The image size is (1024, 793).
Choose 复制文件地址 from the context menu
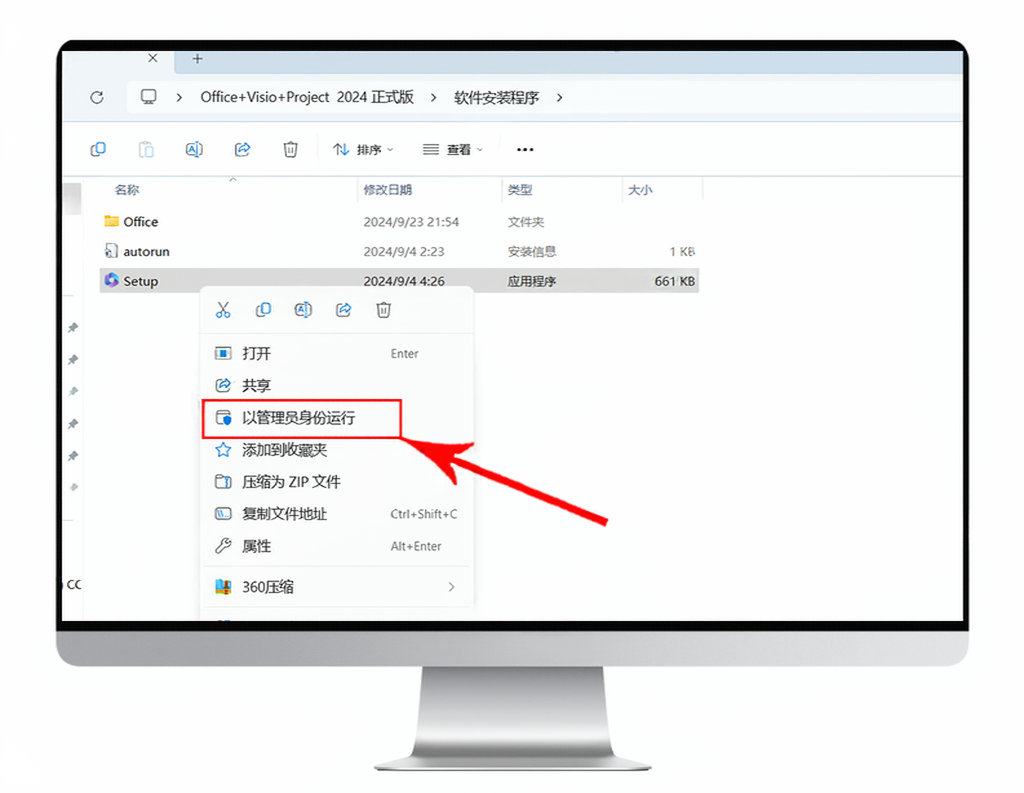point(337,513)
